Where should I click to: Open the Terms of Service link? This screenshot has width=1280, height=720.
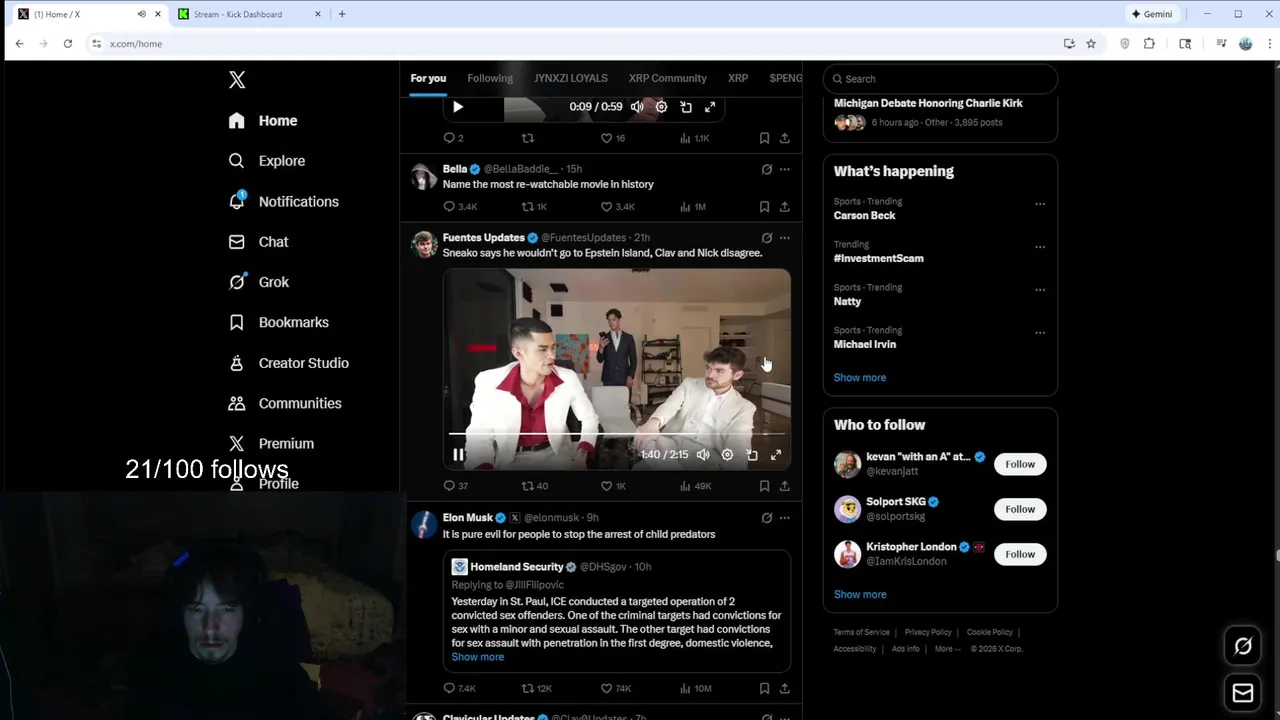tap(862, 633)
